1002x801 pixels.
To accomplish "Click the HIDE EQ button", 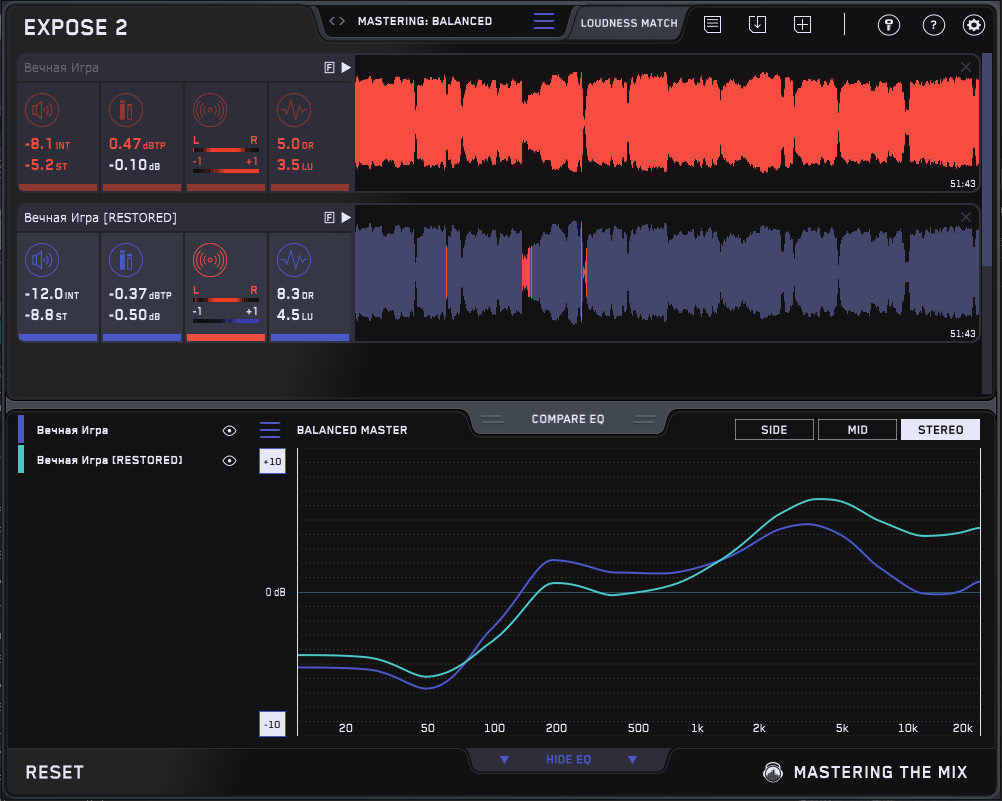I will click(568, 759).
